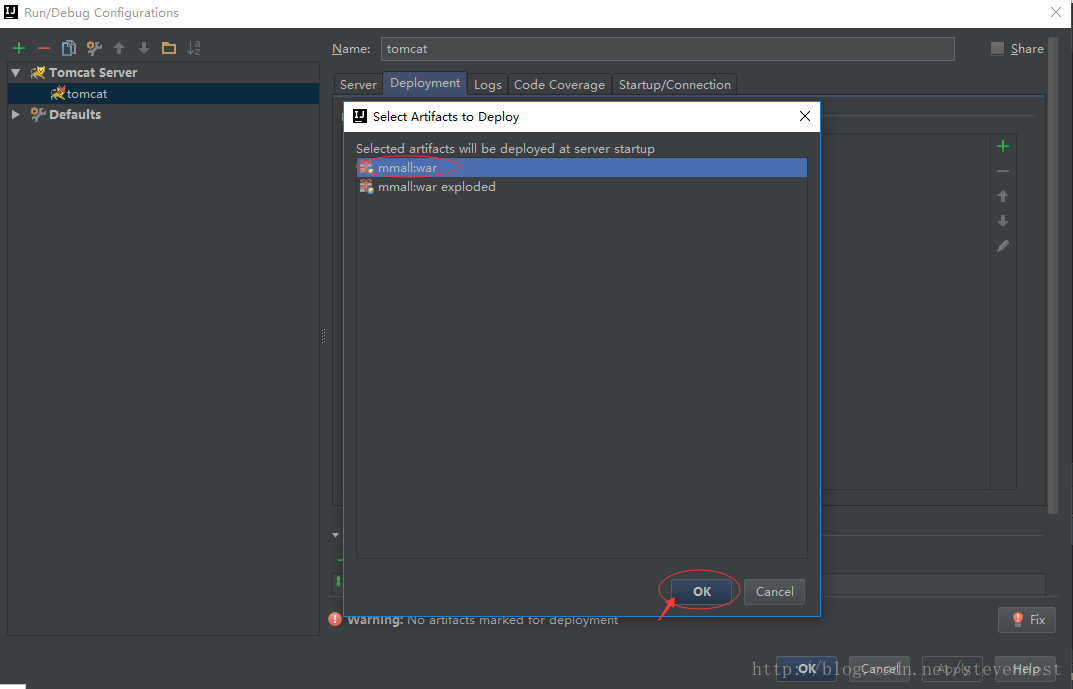Copy configuration using the copy icon

[68, 48]
